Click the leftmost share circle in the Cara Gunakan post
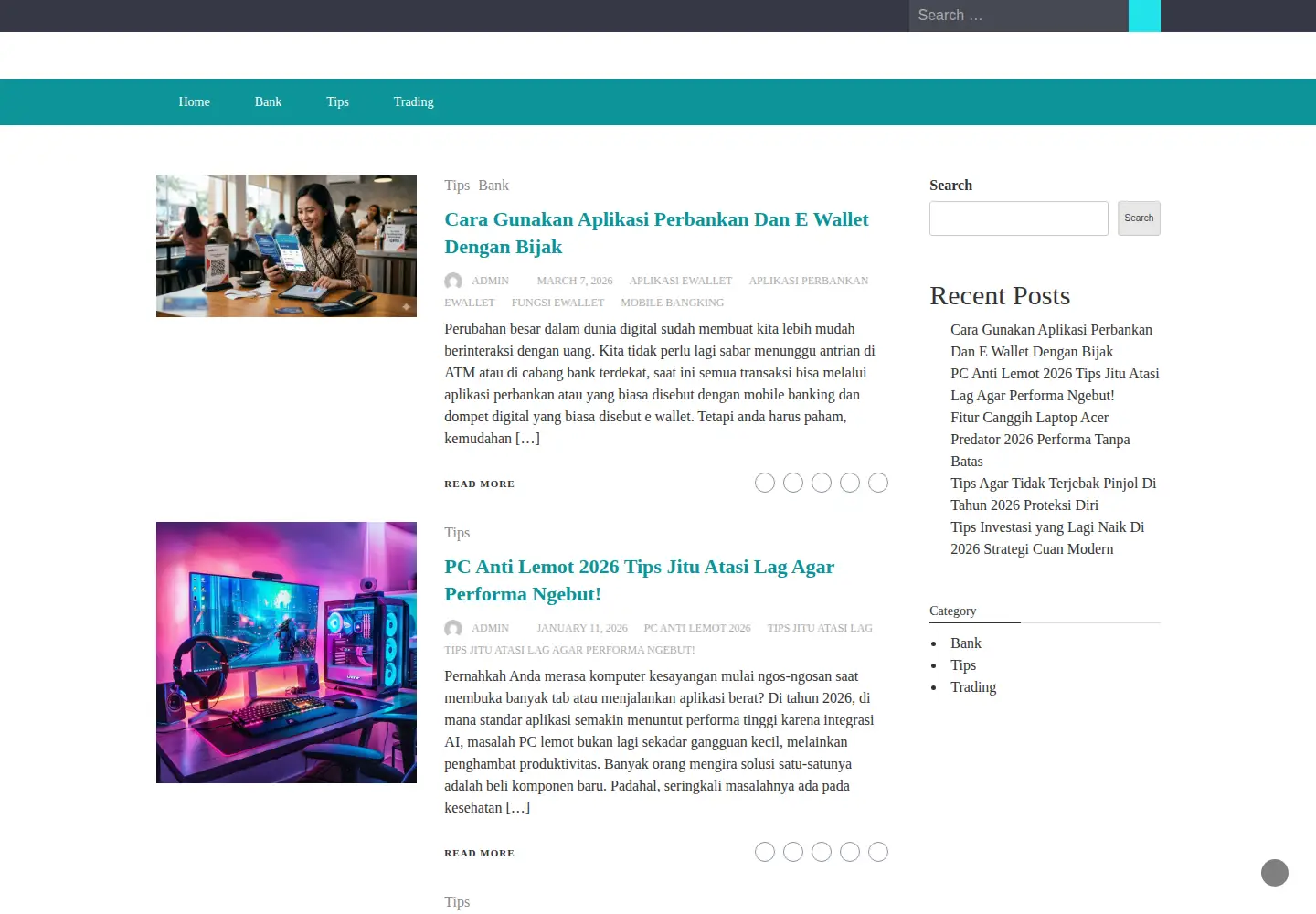This screenshot has width=1316, height=914. pyautogui.click(x=765, y=483)
